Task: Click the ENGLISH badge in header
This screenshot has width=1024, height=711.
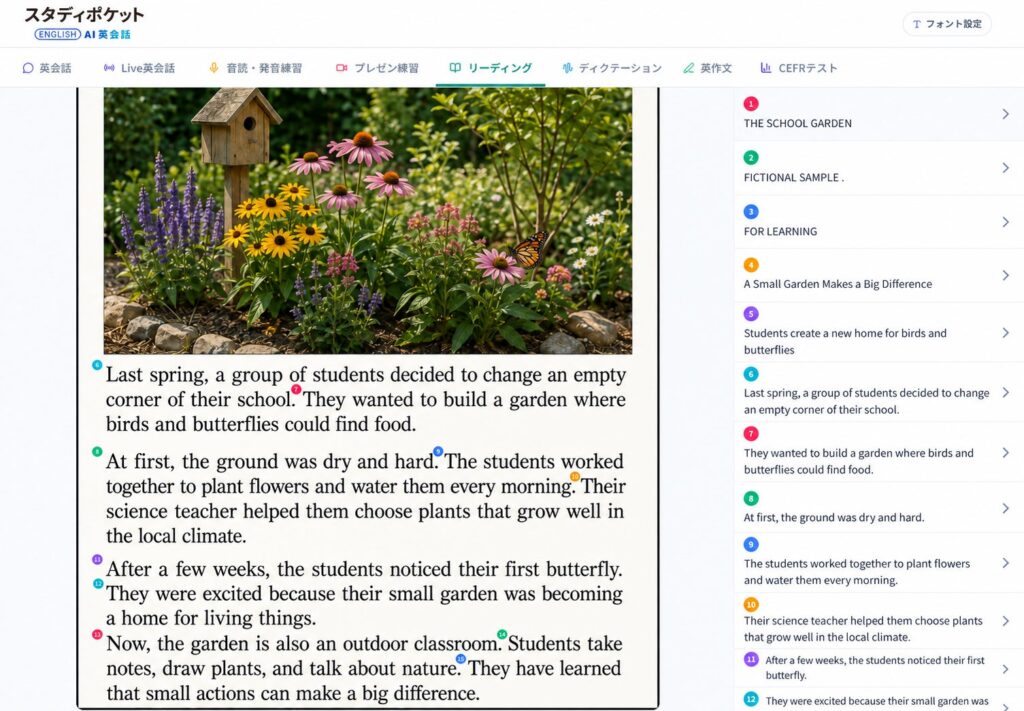Action: pyautogui.click(x=57, y=34)
